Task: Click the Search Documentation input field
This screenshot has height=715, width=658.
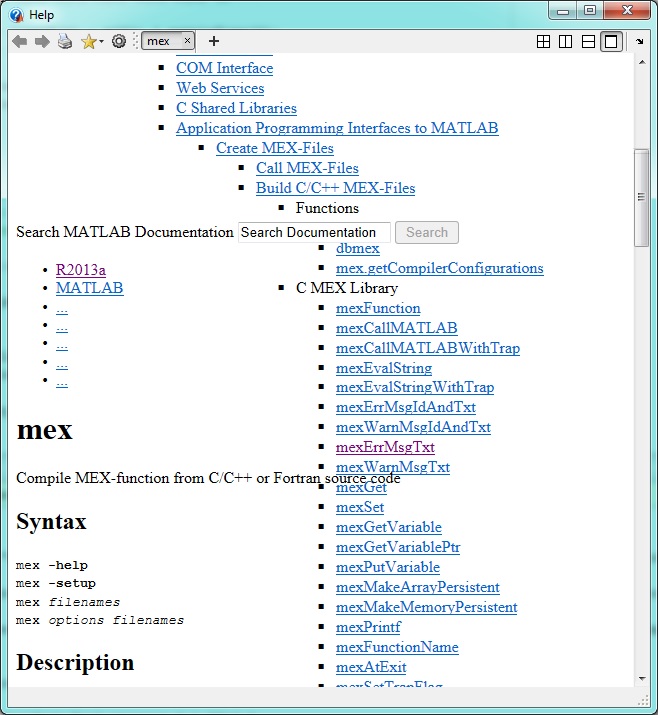Action: click(x=314, y=232)
